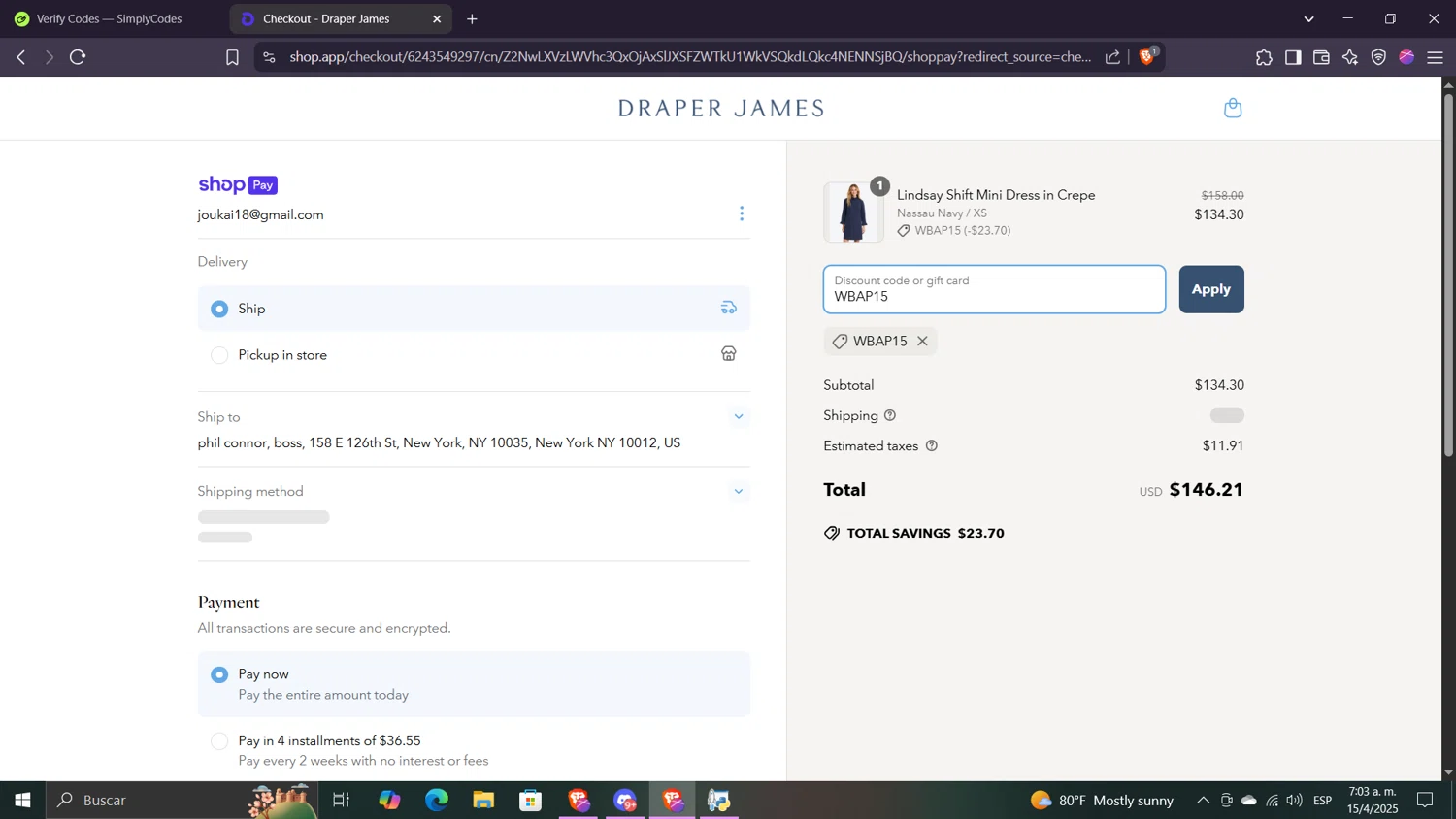This screenshot has width=1456, height=819.
Task: Click the delivery truck icon in Ship row
Action: (729, 308)
